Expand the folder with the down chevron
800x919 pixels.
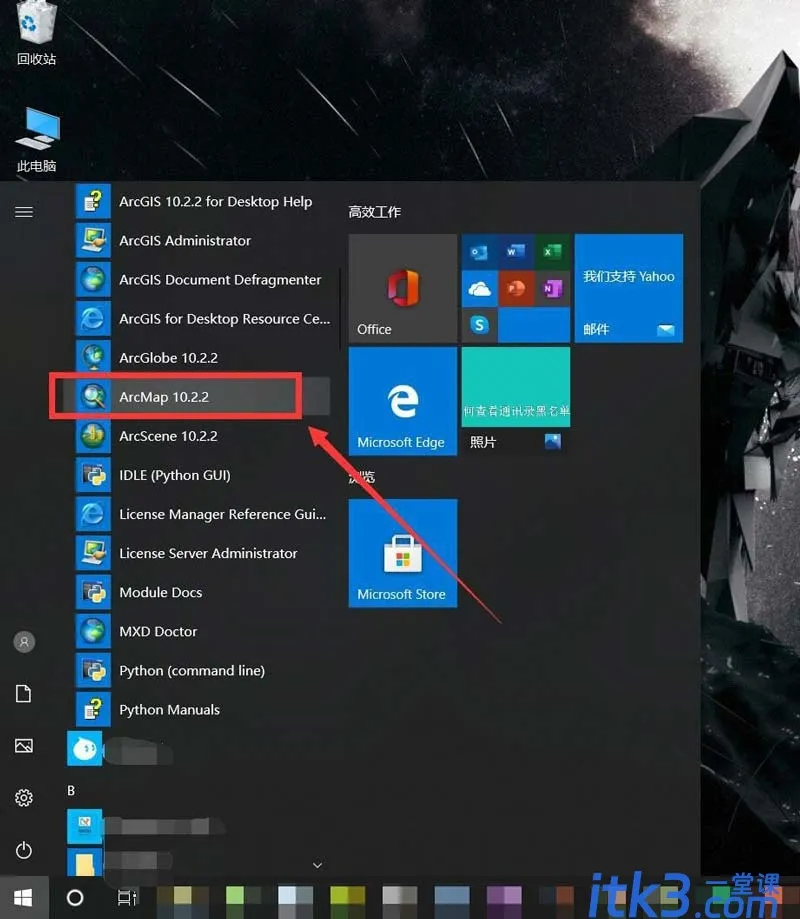tap(318, 865)
